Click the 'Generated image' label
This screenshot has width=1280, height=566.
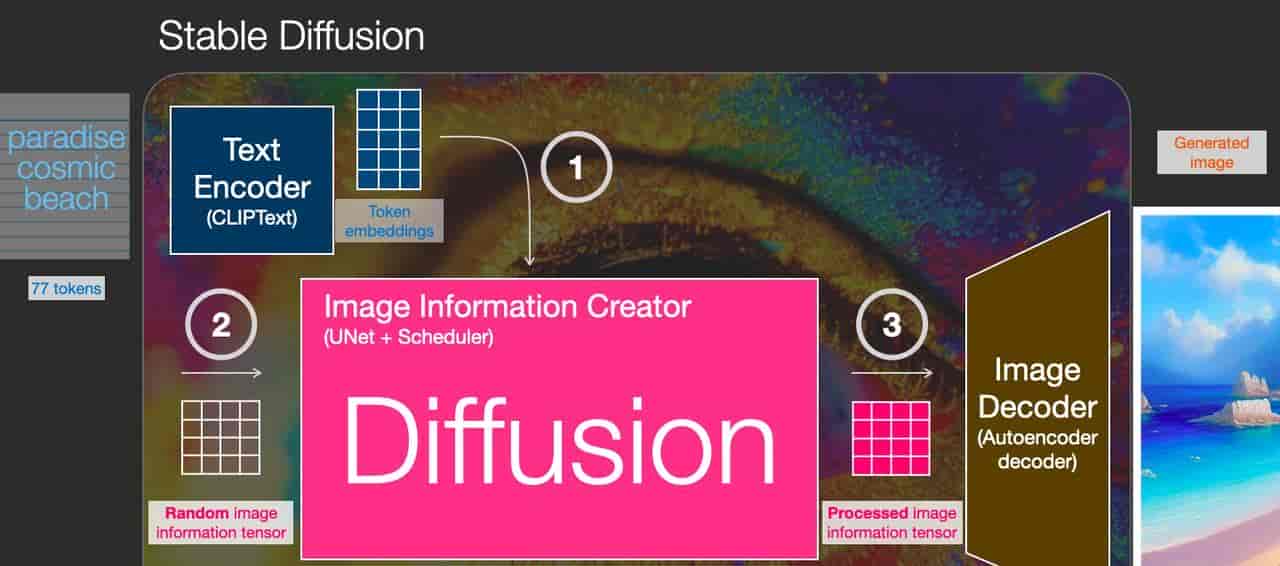[1211, 152]
